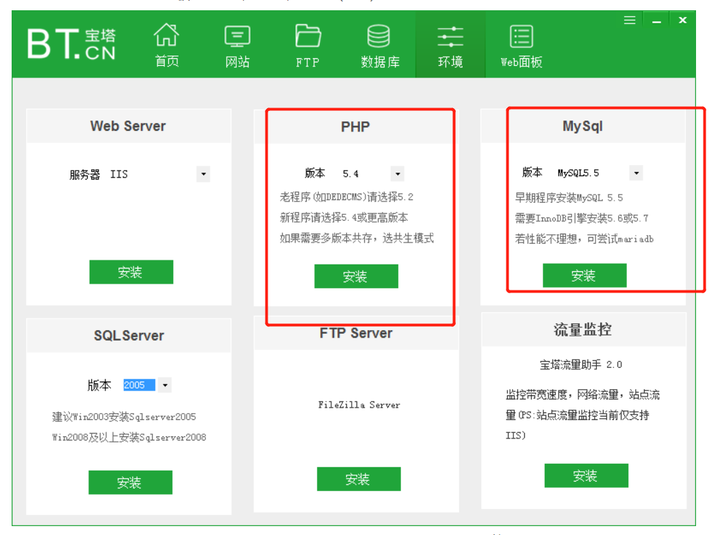The width and height of the screenshot is (720, 535).
Task: Click the FTP Server panel title
Action: (x=356, y=333)
